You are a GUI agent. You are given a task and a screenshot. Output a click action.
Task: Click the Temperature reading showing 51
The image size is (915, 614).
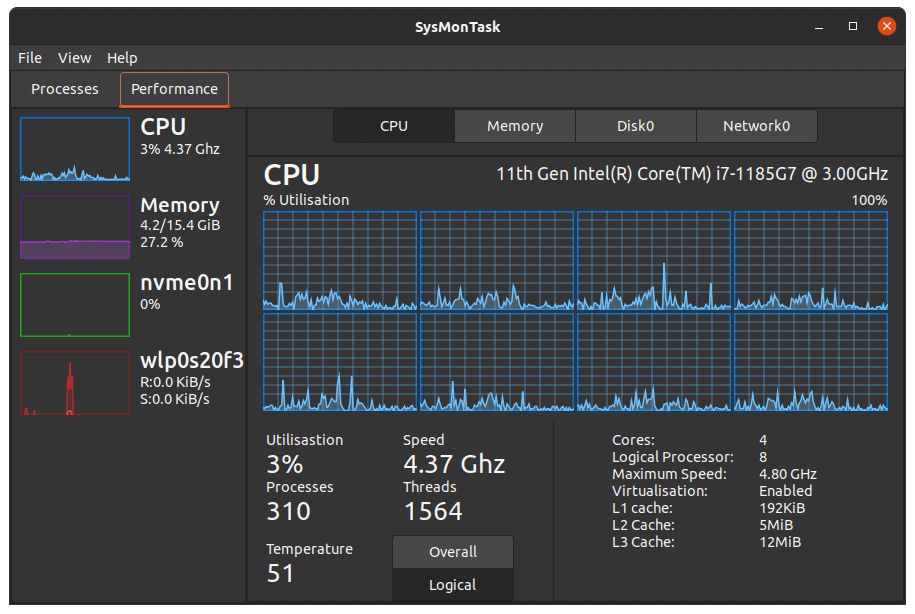(x=281, y=573)
